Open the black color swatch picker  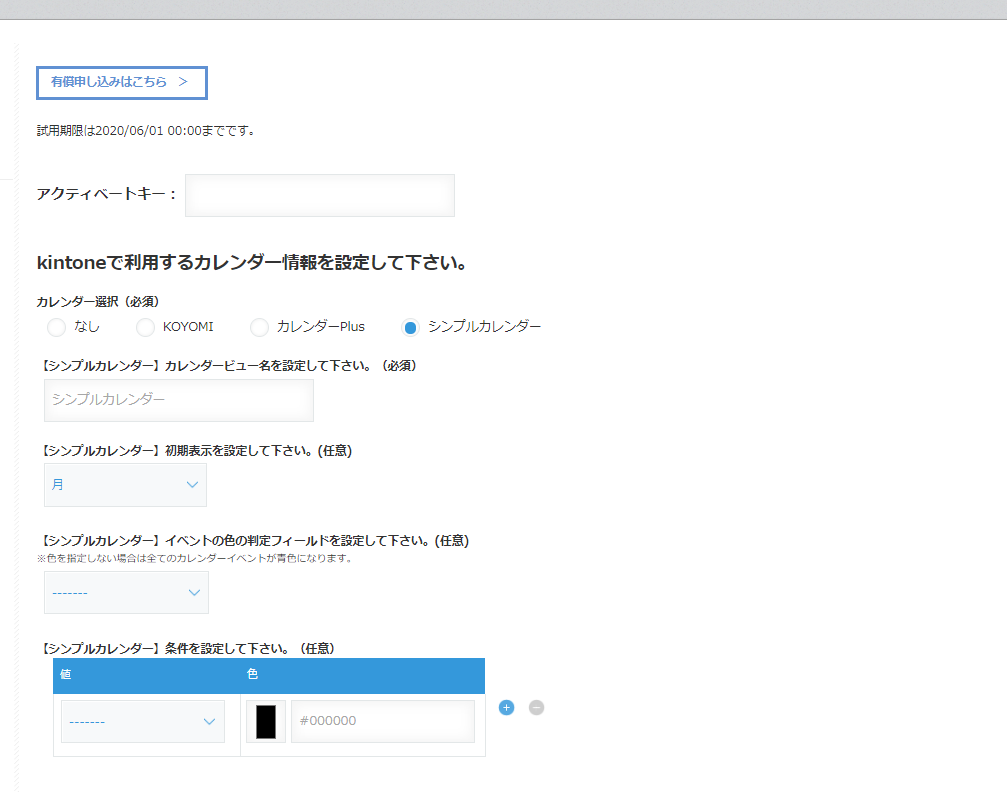click(266, 721)
